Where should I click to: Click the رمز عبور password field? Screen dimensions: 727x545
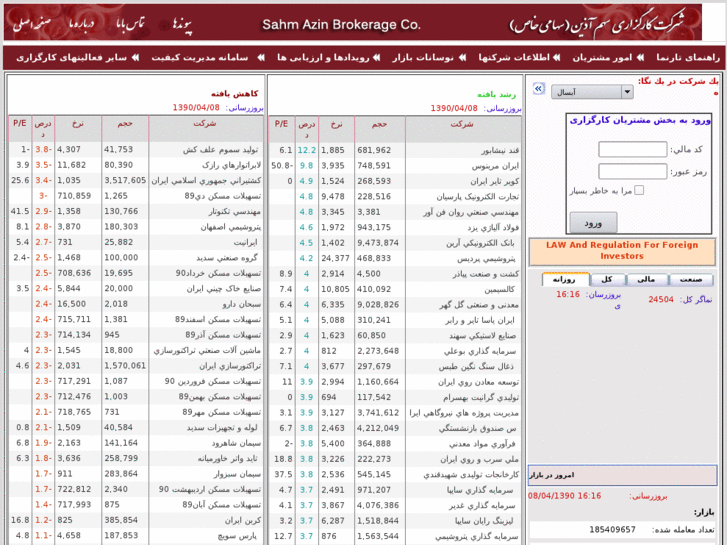click(x=632, y=171)
